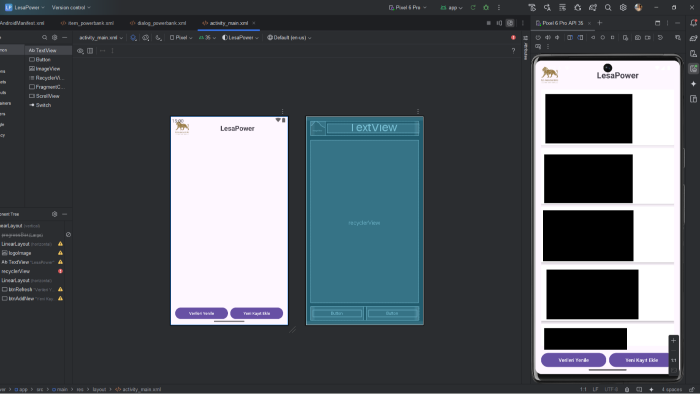The height and width of the screenshot is (394, 700).
Task: Select ScrollView in the palette
Action: pos(48,96)
